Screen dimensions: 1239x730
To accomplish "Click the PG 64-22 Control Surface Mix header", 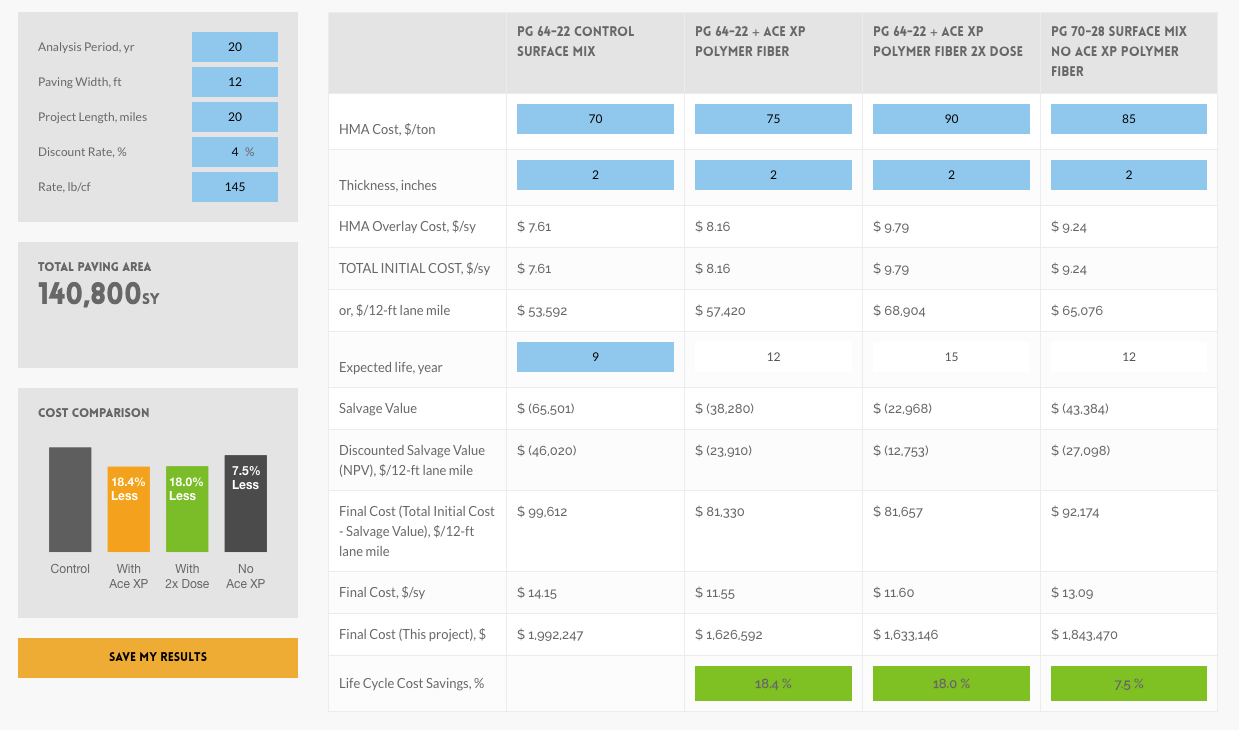I will (576, 41).
